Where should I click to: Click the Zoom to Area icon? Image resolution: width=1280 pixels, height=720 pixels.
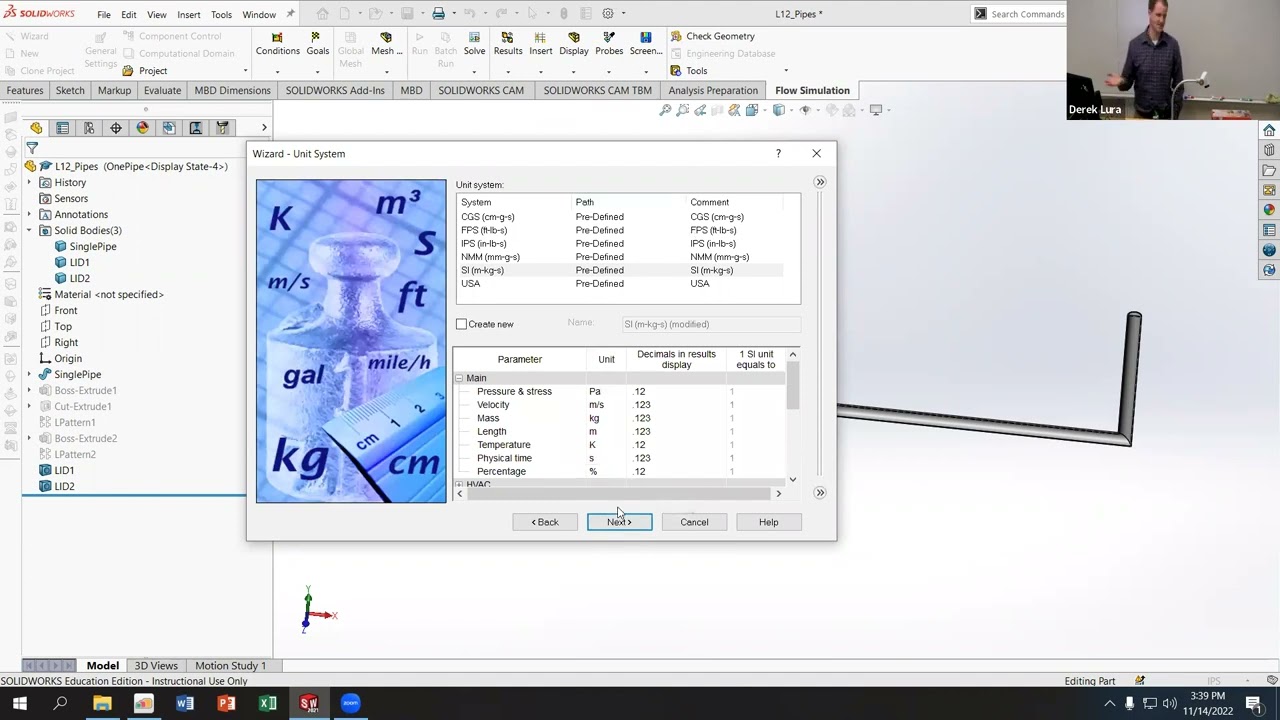click(x=682, y=110)
